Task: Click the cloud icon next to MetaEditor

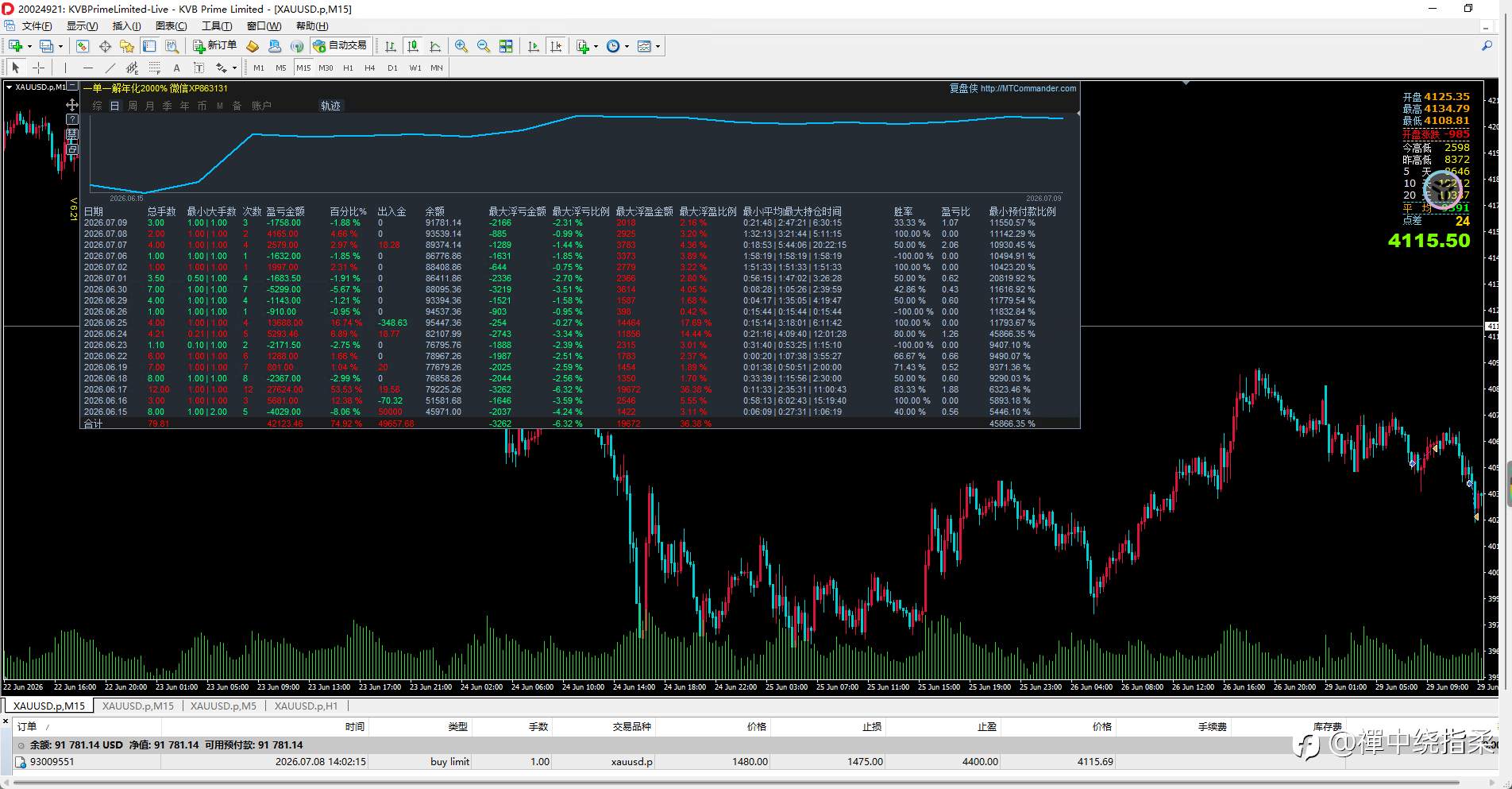Action: pos(275,46)
